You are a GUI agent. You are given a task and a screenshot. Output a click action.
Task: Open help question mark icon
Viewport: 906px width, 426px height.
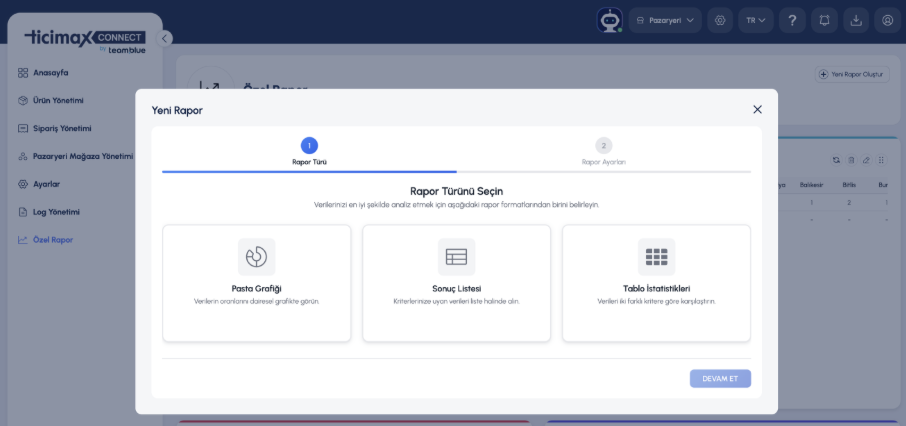pyautogui.click(x=792, y=20)
